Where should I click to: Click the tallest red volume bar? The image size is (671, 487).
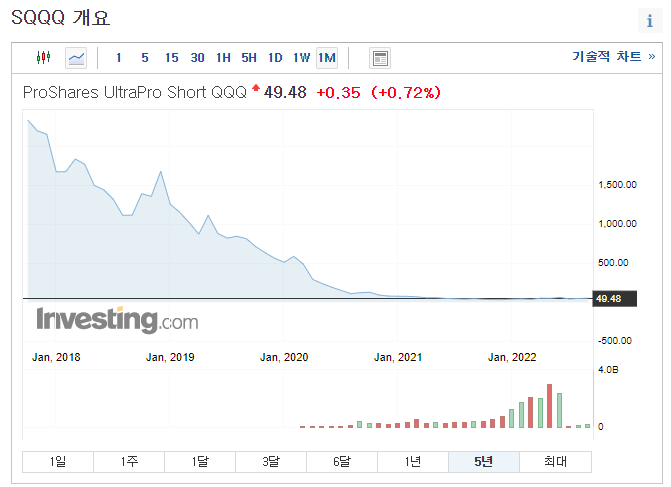(549, 406)
